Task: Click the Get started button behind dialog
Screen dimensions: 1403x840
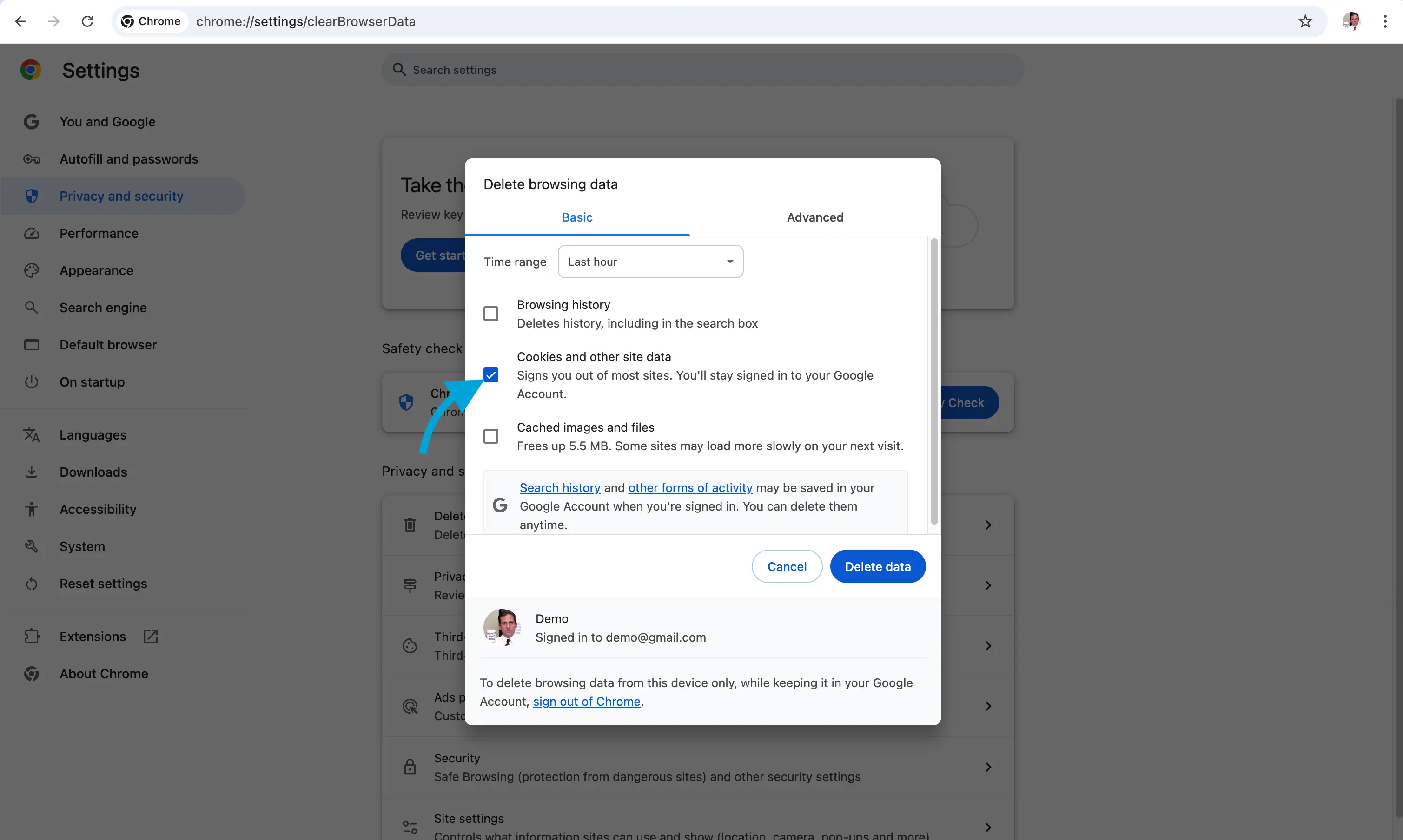Action: tap(433, 255)
